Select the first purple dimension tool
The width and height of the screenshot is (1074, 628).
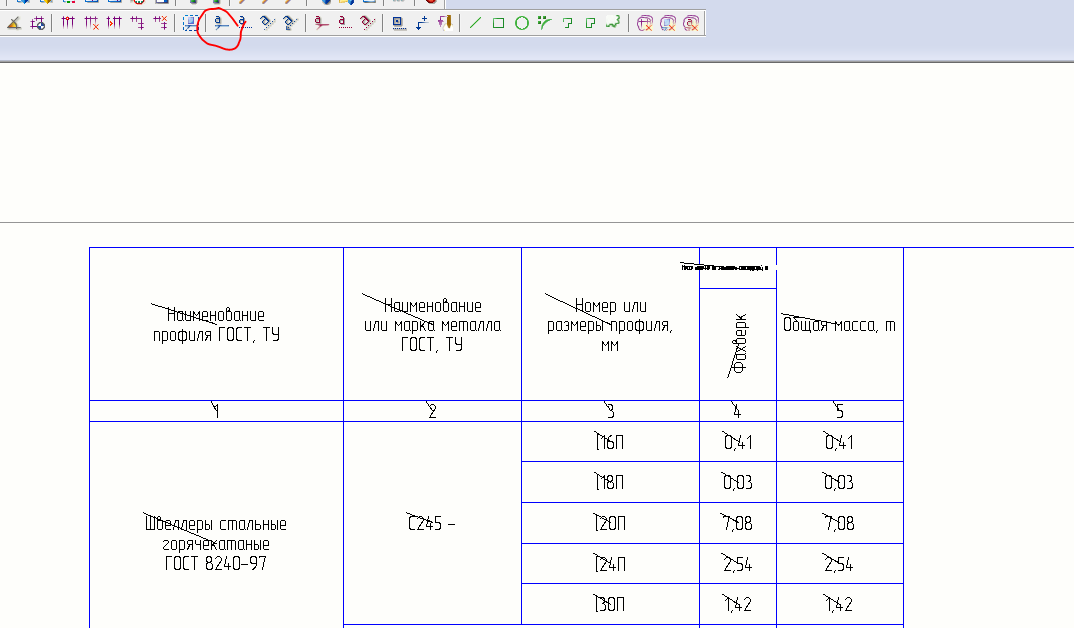(x=68, y=22)
